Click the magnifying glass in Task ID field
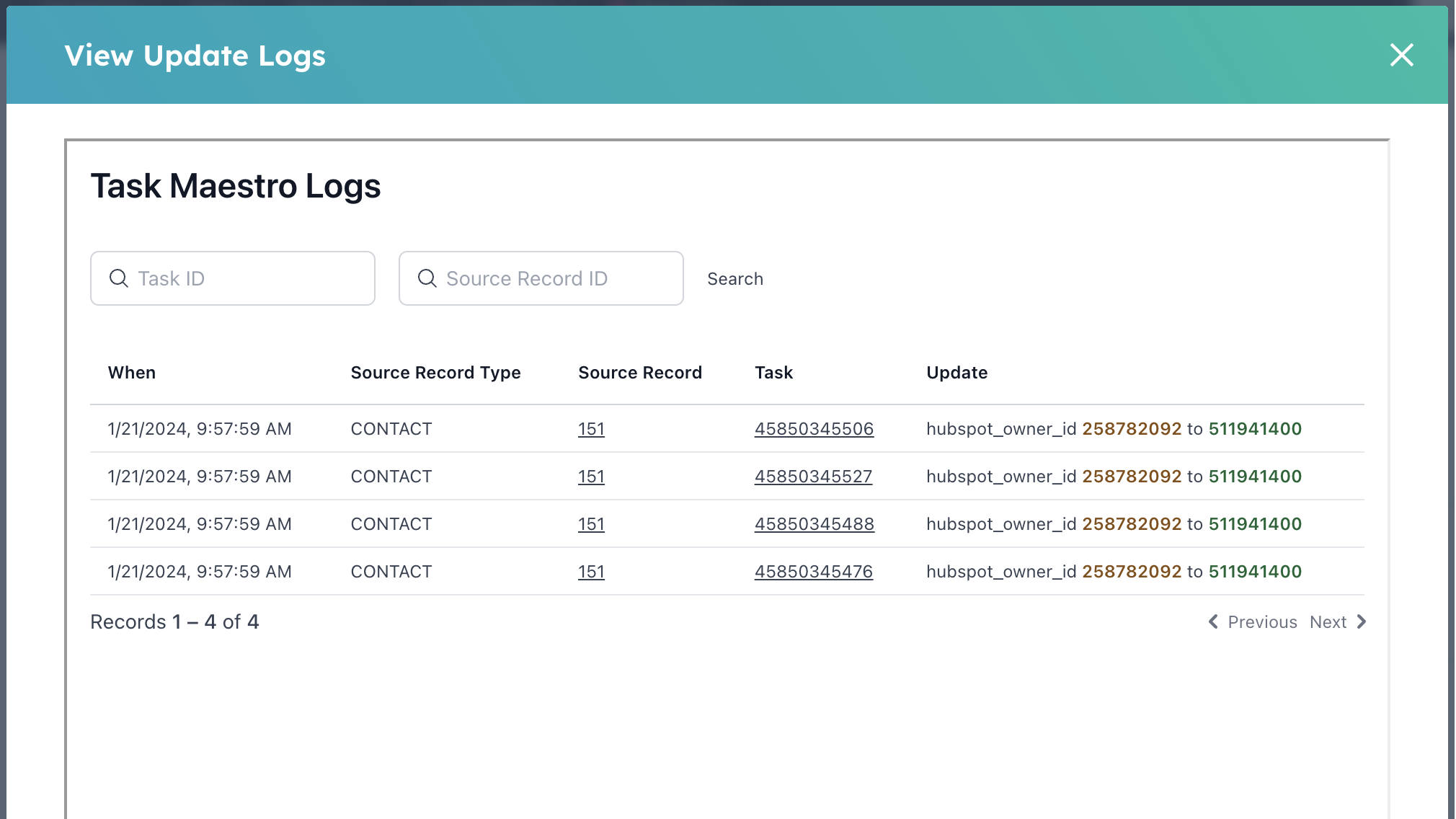 pyautogui.click(x=119, y=278)
